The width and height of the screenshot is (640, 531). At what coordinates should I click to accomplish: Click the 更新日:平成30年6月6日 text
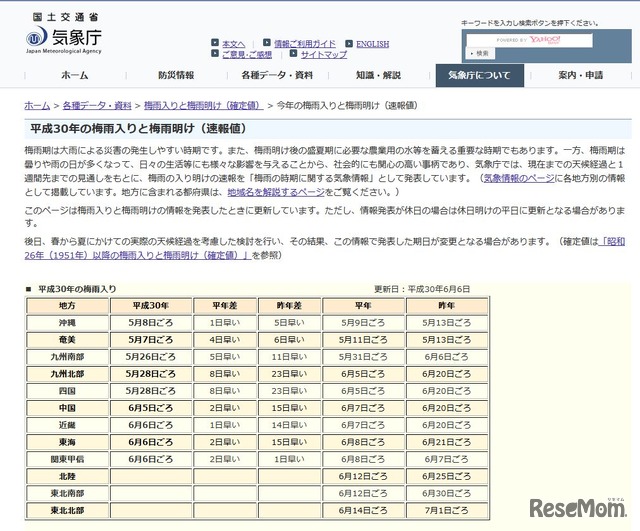click(x=422, y=289)
